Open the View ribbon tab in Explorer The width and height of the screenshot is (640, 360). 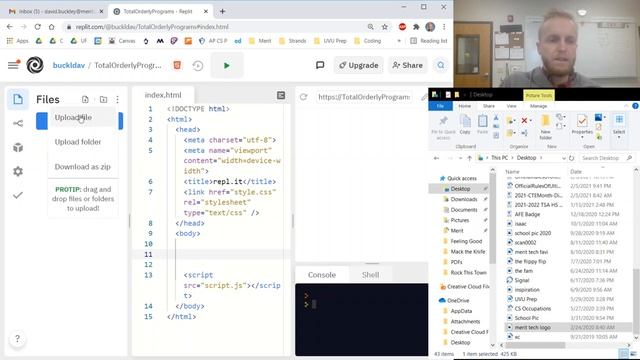tap(511, 106)
